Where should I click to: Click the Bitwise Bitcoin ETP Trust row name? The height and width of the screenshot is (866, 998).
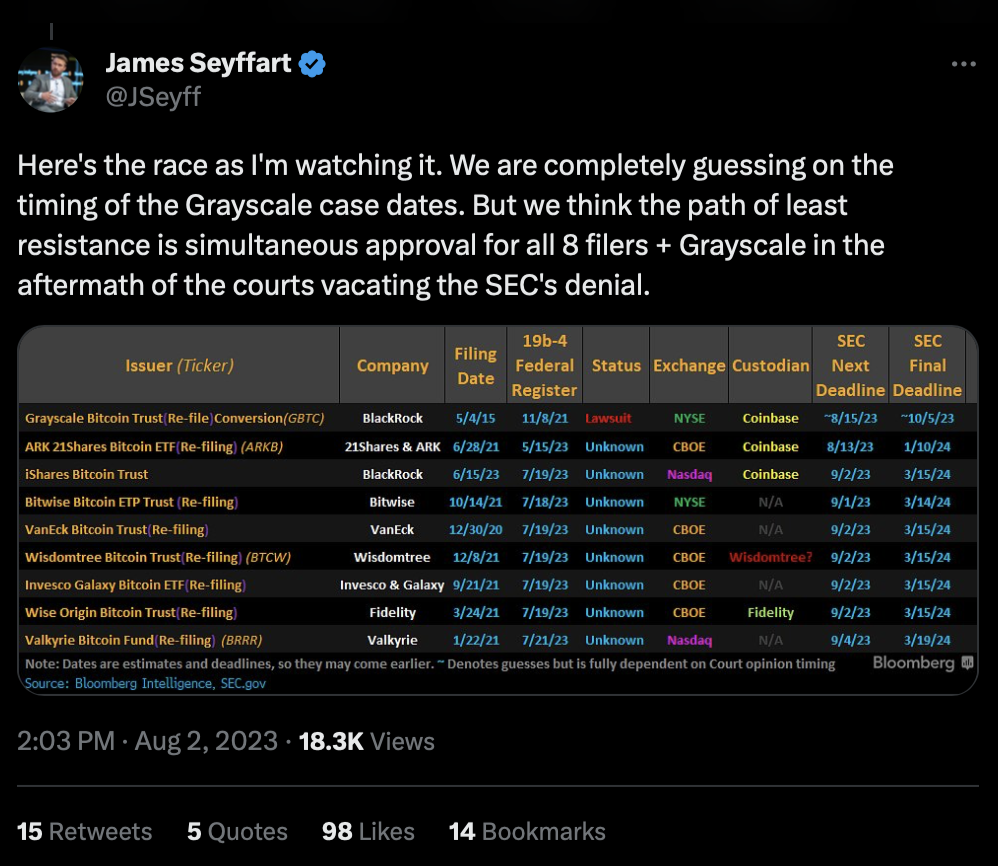click(132, 502)
